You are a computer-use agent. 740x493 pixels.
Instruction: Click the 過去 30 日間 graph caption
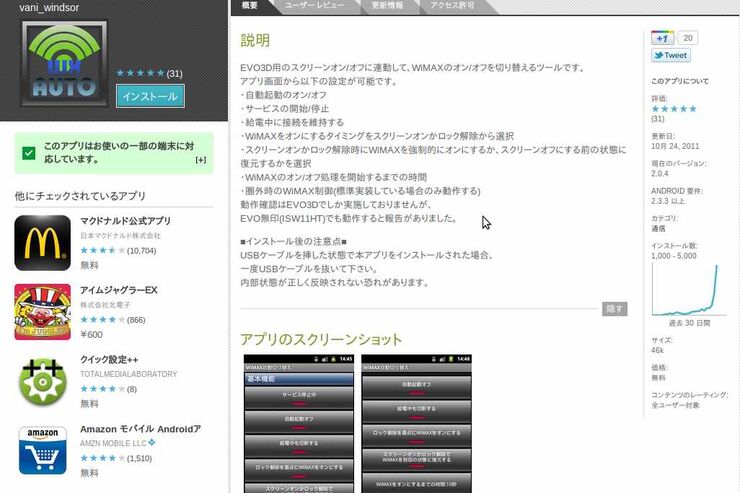pos(689,323)
